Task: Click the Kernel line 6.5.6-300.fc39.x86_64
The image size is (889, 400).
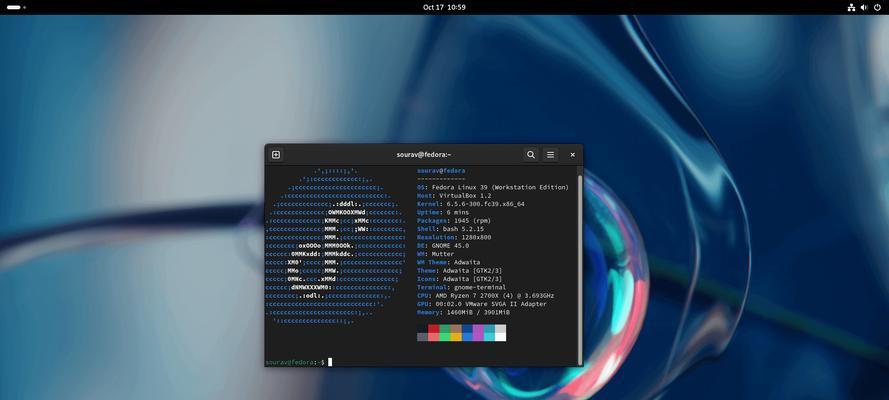Action: (x=471, y=204)
